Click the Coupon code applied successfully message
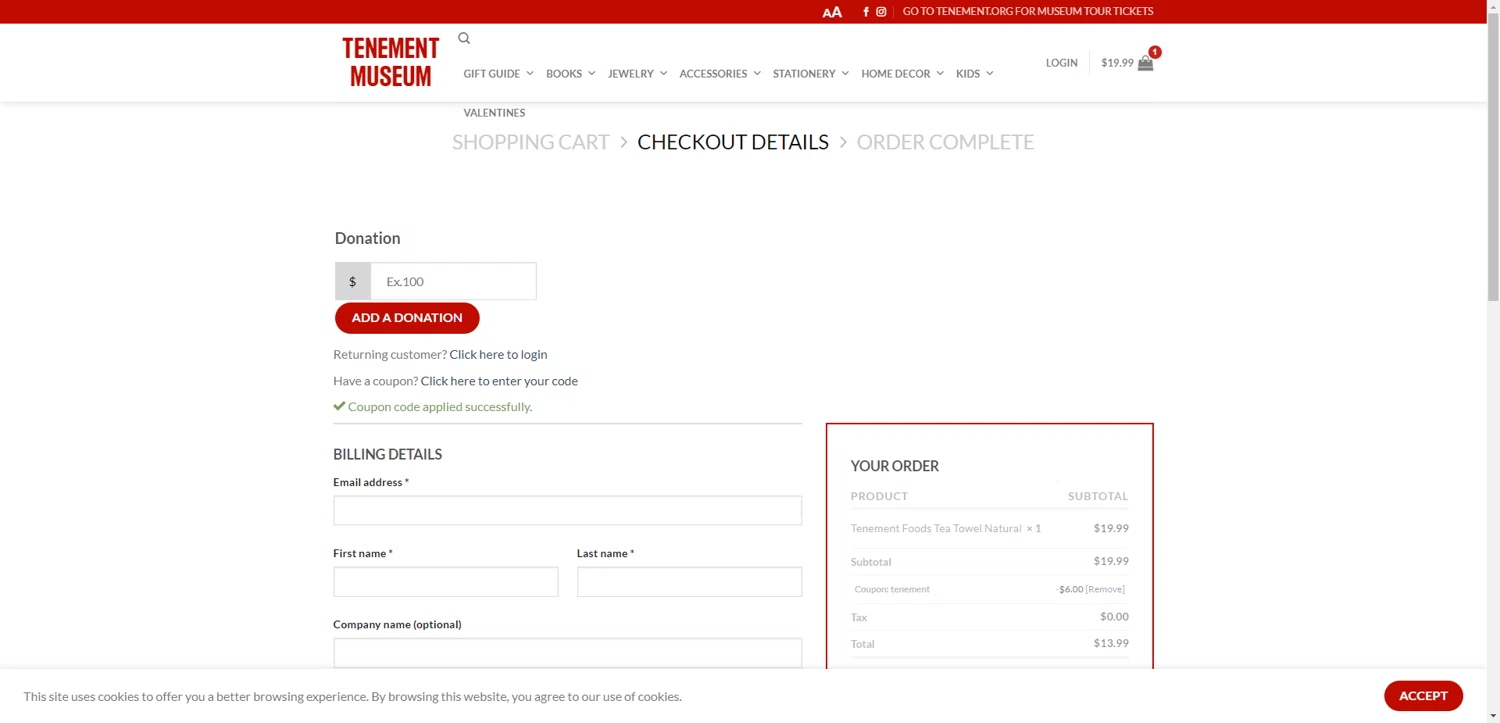The width and height of the screenshot is (1500, 723). pyautogui.click(x=432, y=406)
